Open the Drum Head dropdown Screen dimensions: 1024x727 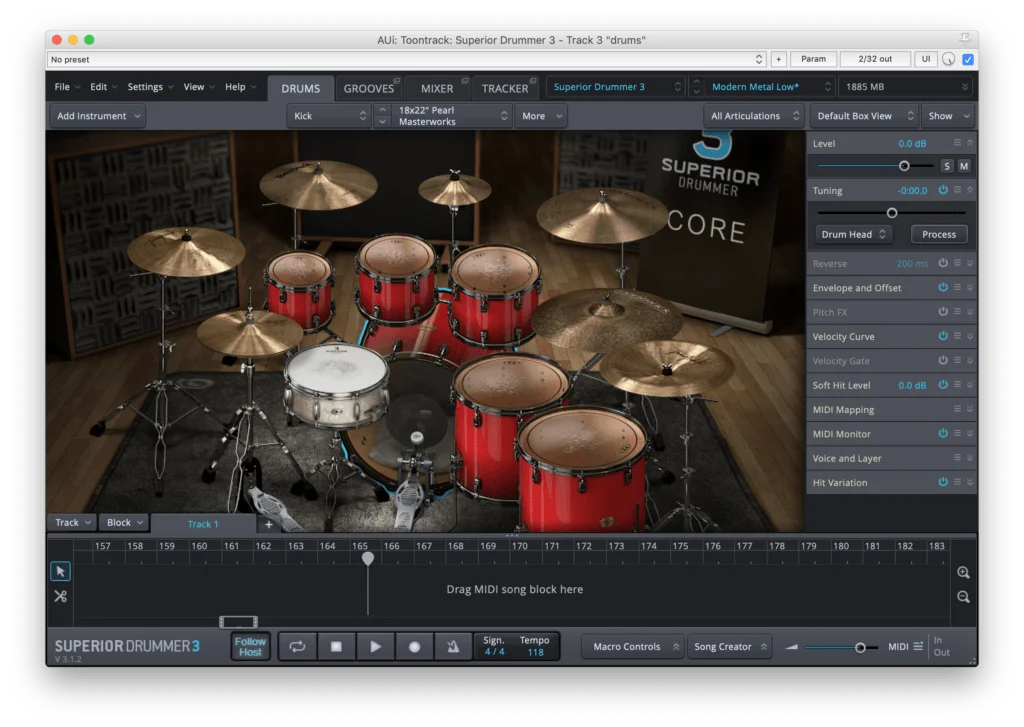pos(853,234)
